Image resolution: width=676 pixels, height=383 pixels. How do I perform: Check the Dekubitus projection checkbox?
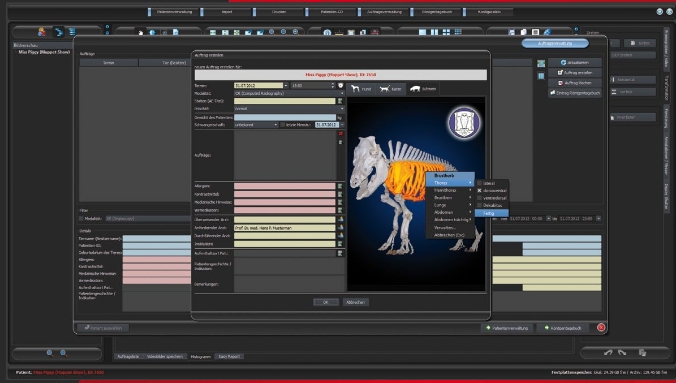pyautogui.click(x=479, y=205)
